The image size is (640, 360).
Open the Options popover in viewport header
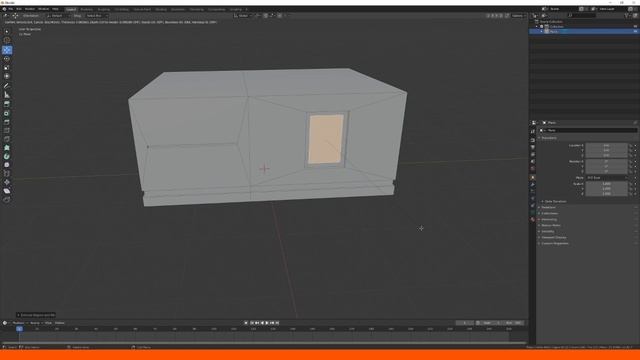[518, 16]
